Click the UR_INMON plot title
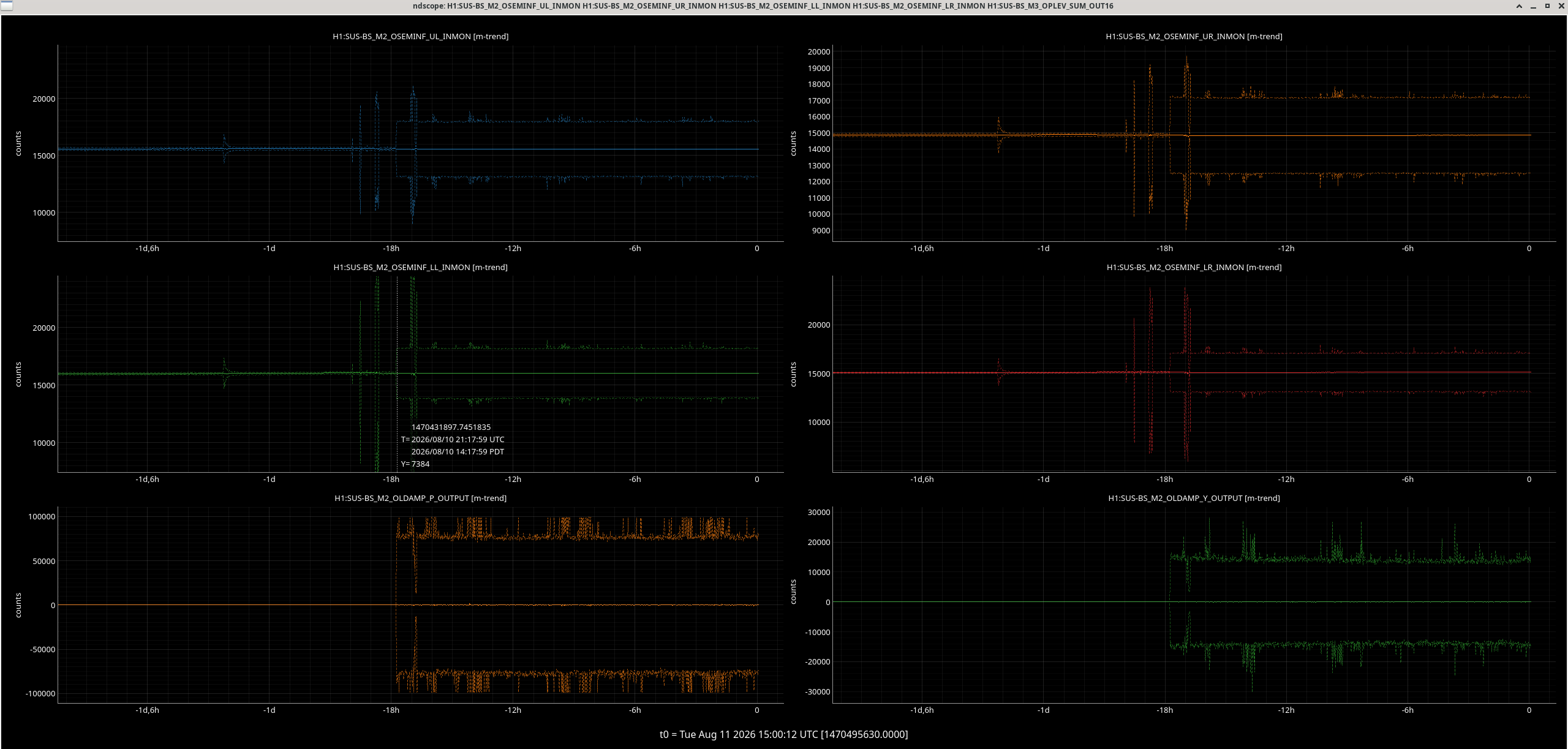Image resolution: width=1568 pixels, height=749 pixels. [1194, 36]
